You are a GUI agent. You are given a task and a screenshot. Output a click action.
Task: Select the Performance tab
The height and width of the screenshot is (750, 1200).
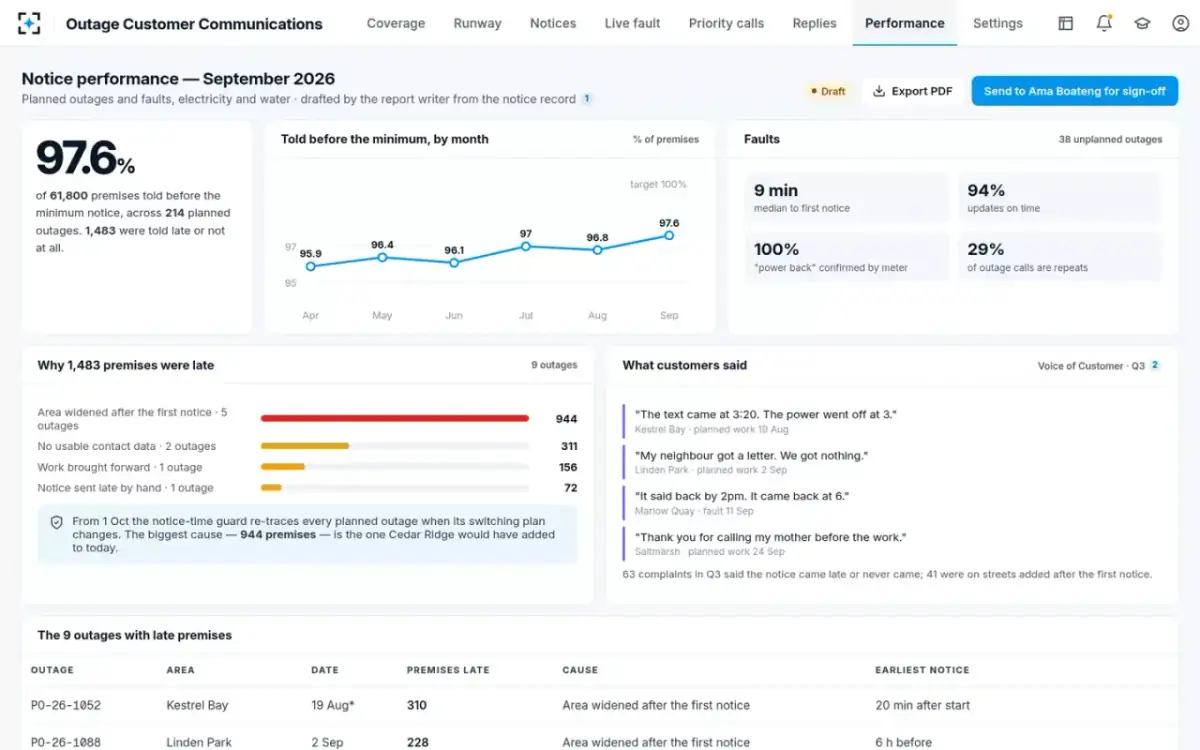pos(905,23)
